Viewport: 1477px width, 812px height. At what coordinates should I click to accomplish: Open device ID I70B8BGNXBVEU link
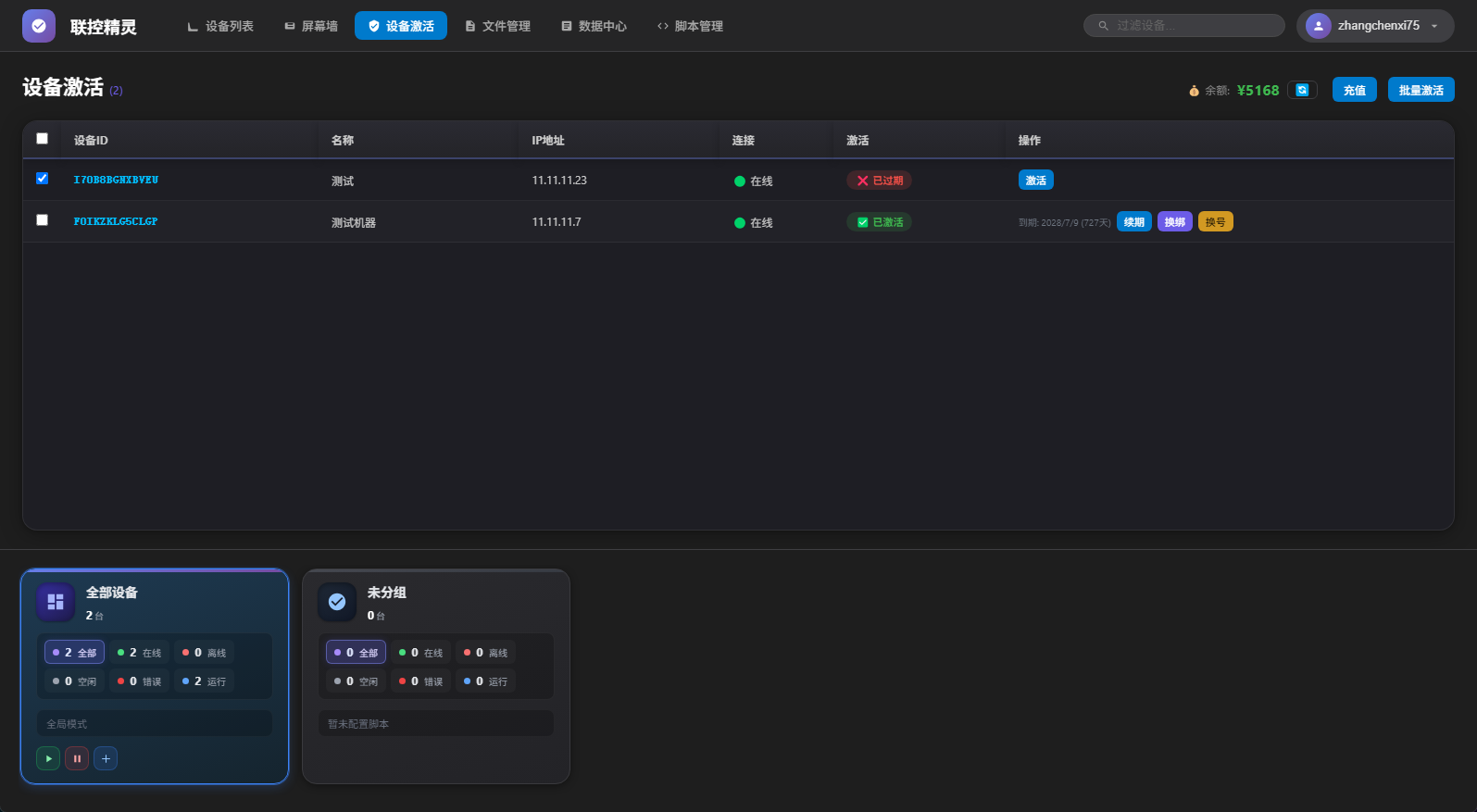(116, 180)
